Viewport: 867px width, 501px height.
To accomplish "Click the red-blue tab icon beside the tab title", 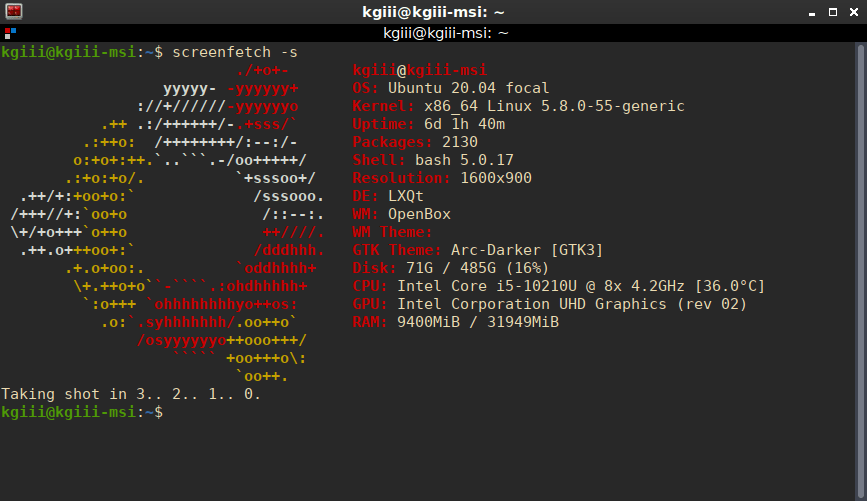I will pos(10,34).
